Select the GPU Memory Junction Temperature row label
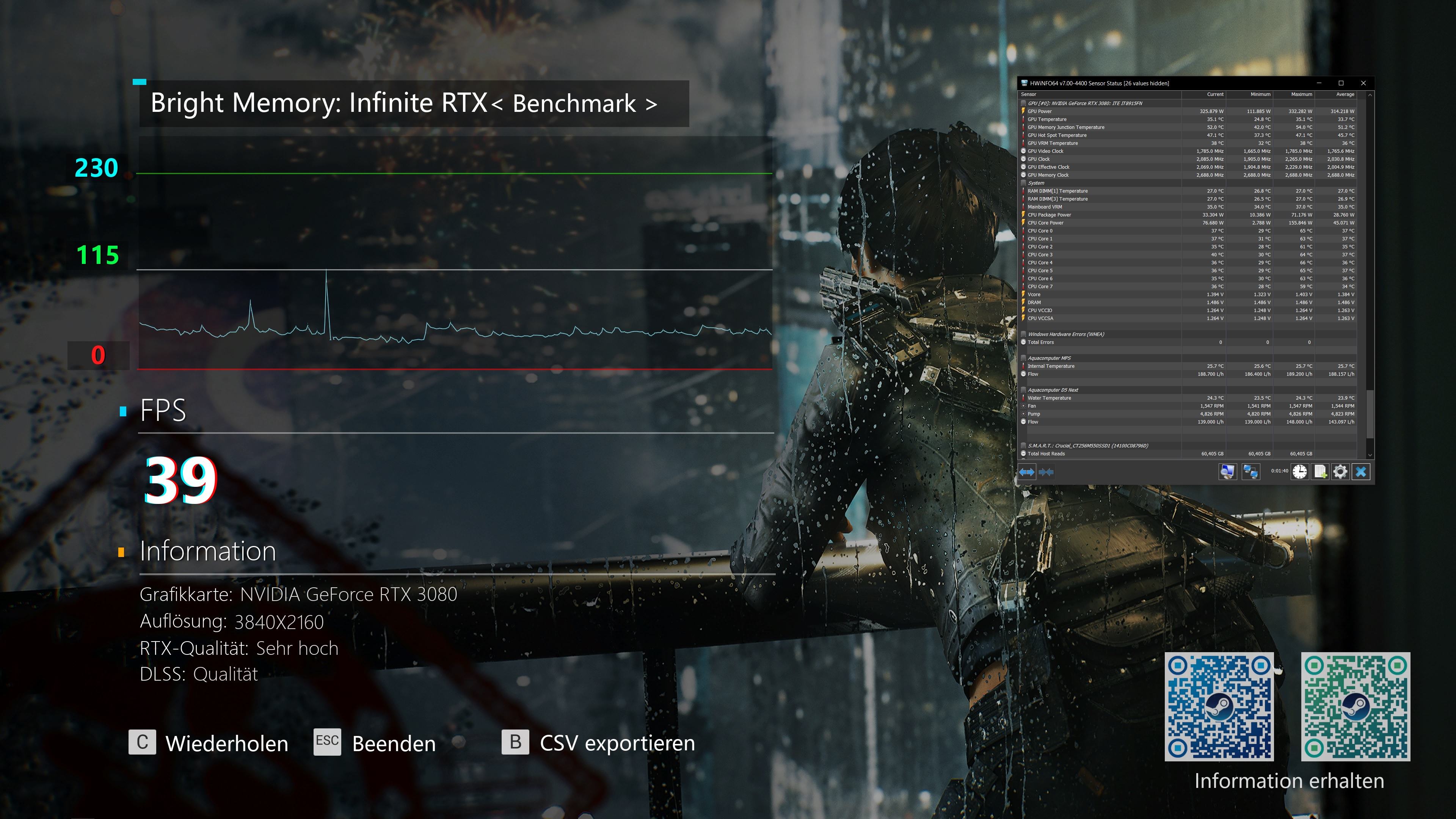This screenshot has width=1456, height=819. pos(1065,127)
